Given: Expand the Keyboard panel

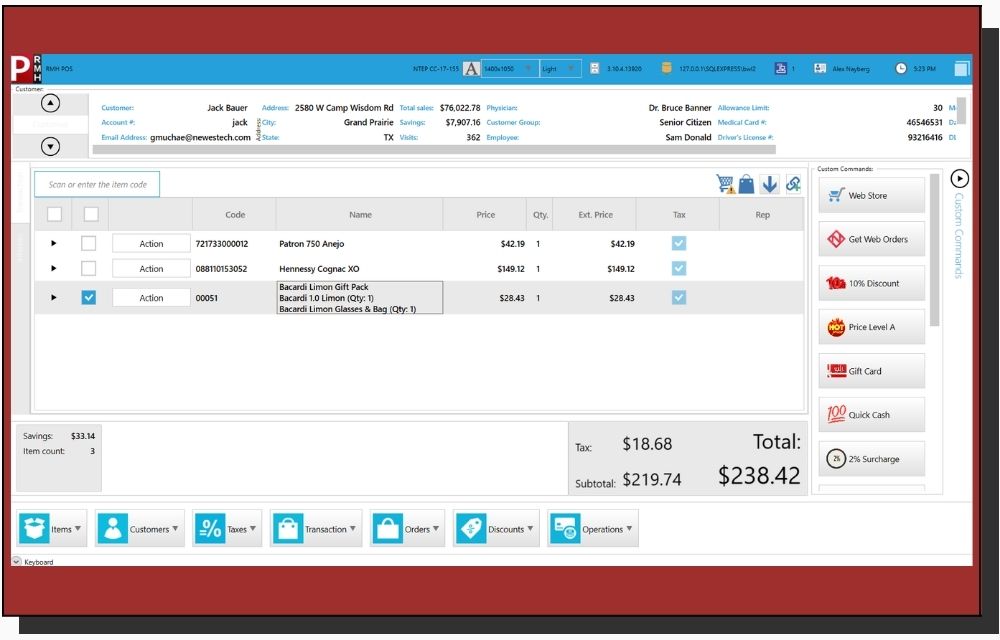Looking at the screenshot, I should click(17, 561).
